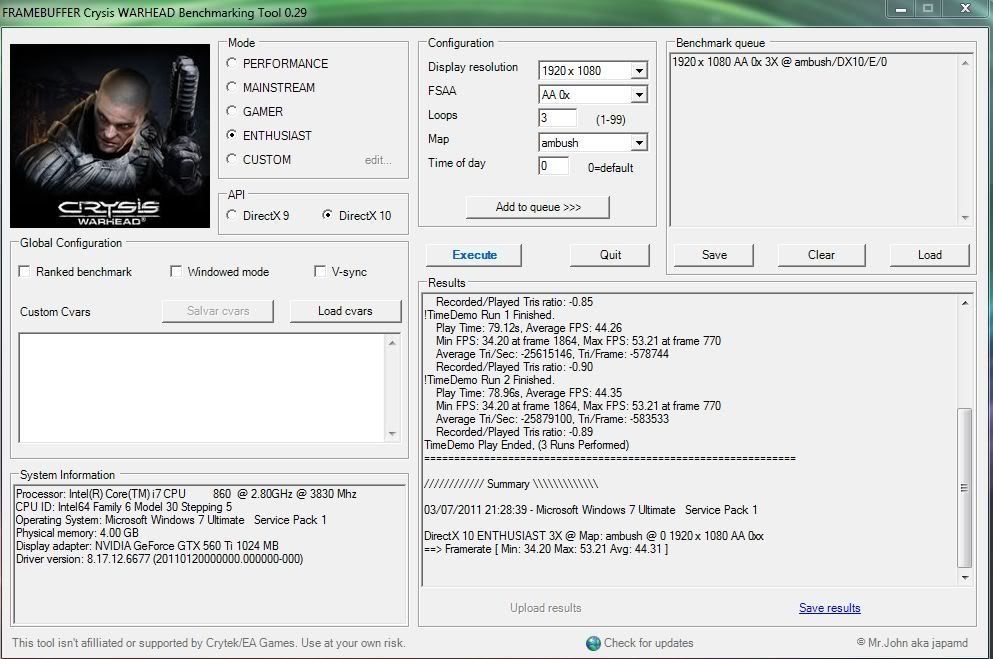Viewport: 993px width, 659px height.
Task: Click the Custom Cvars box scroll-up arrow
Action: point(392,342)
